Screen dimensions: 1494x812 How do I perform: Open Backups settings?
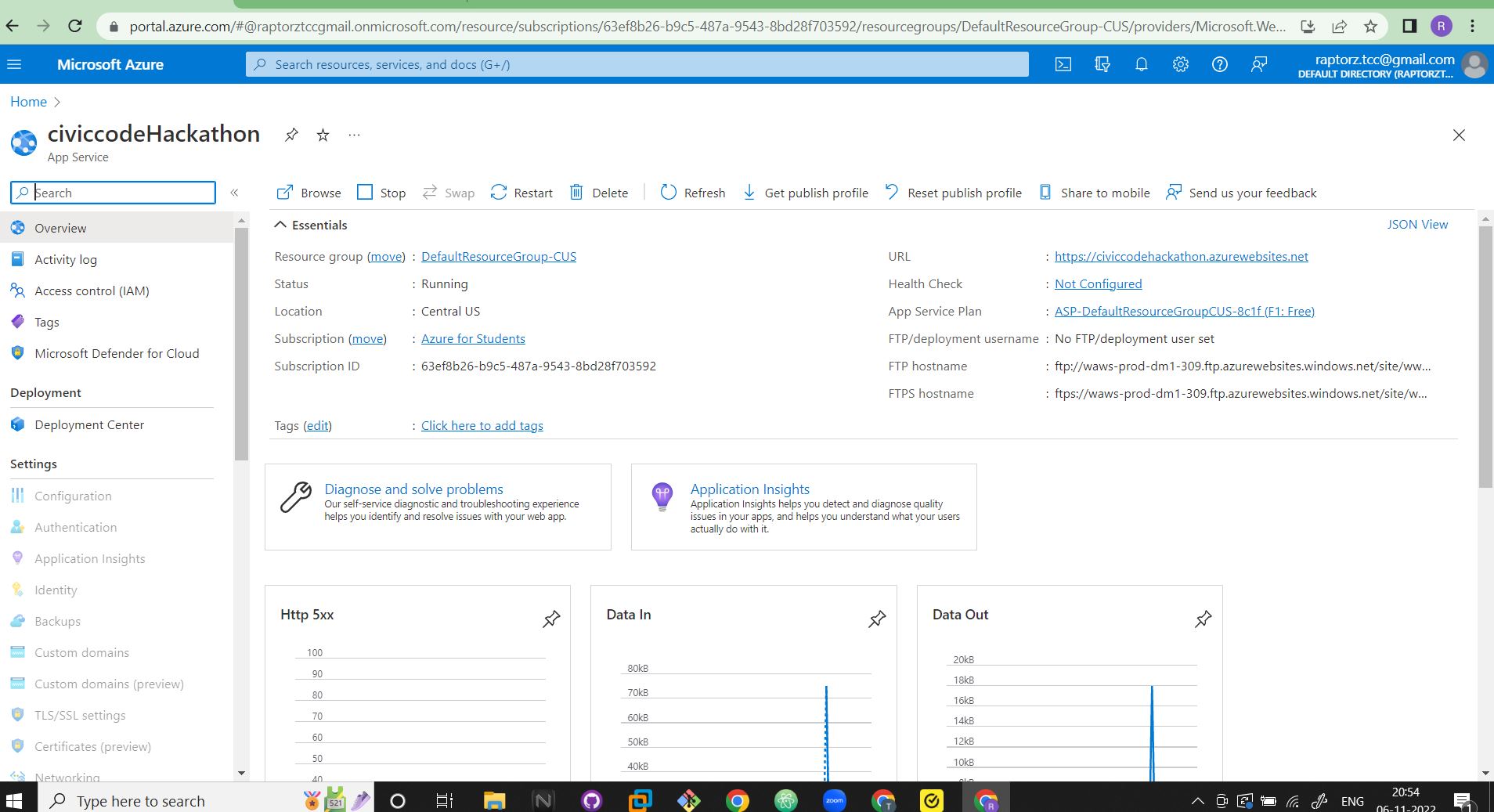117,621
